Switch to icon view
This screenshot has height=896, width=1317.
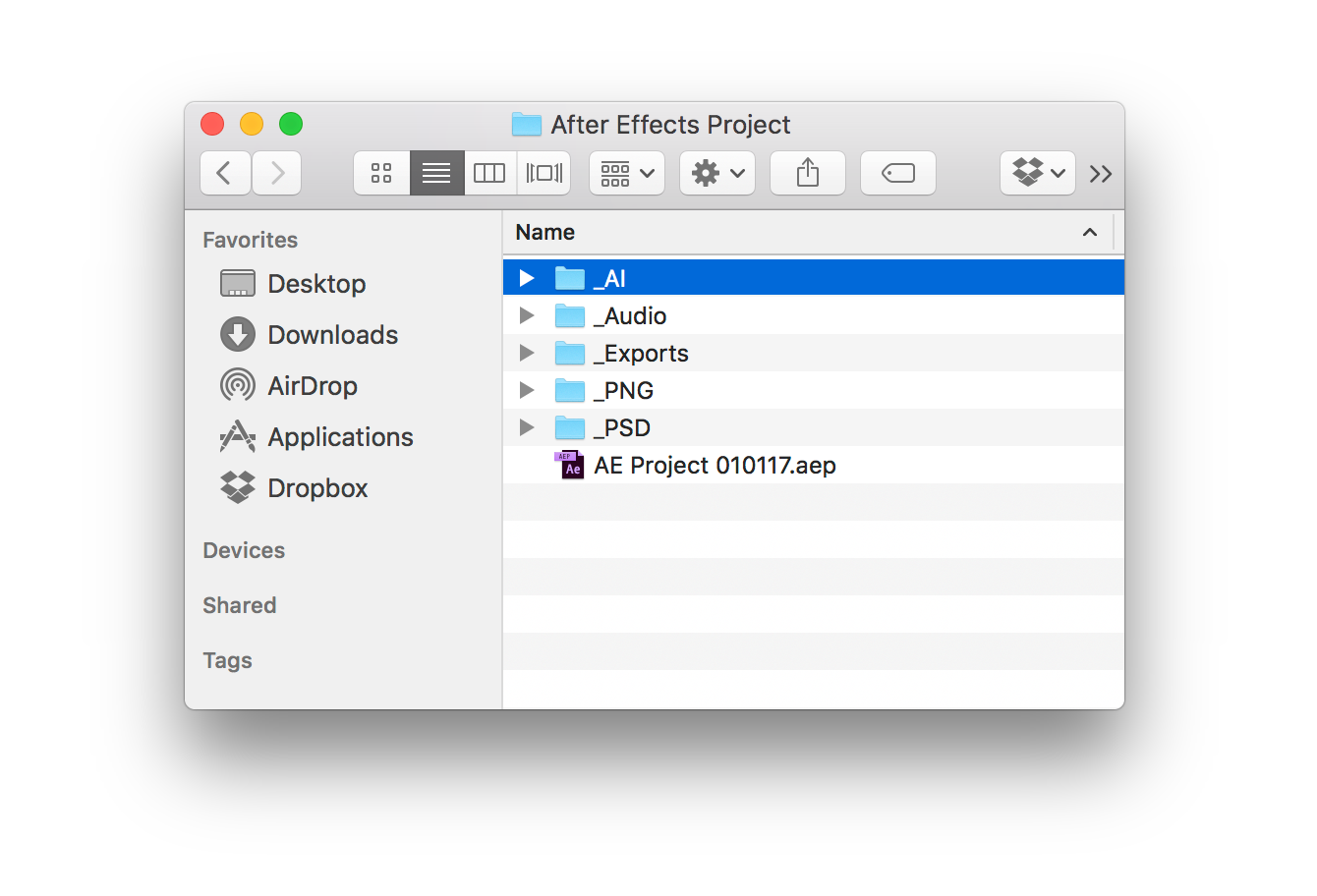381,174
